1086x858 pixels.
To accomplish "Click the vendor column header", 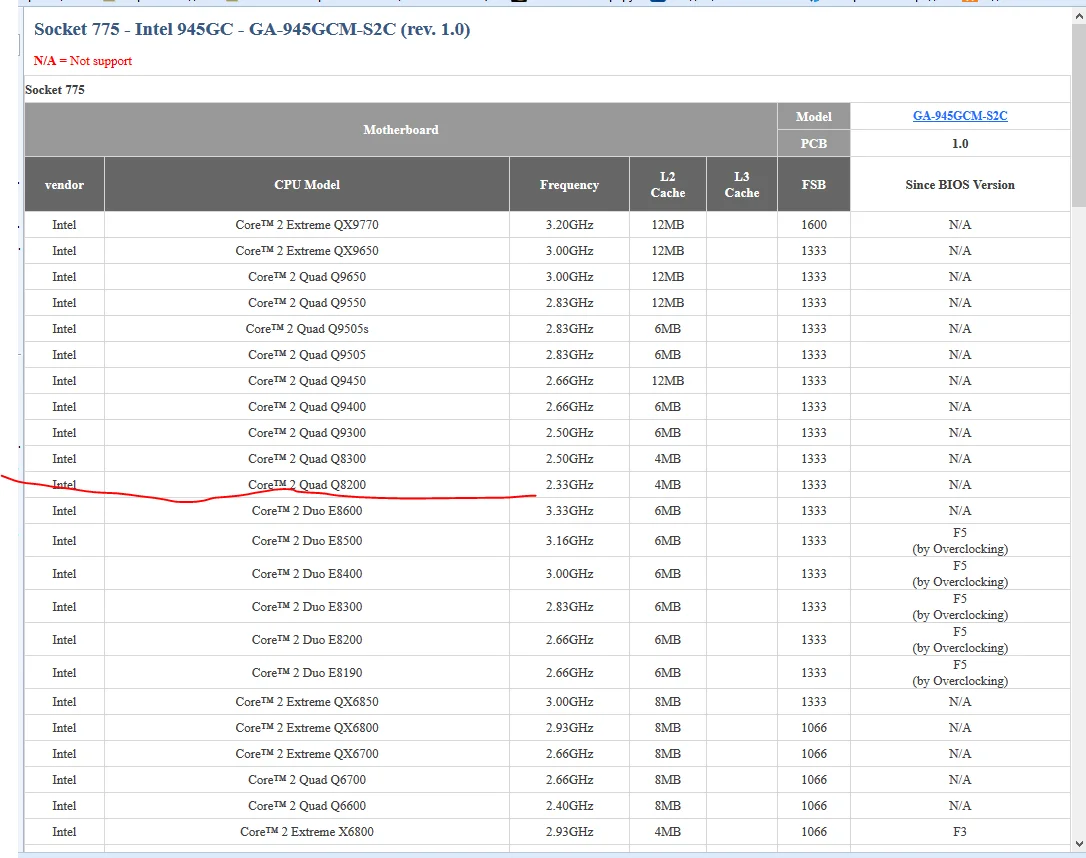I will [x=64, y=185].
